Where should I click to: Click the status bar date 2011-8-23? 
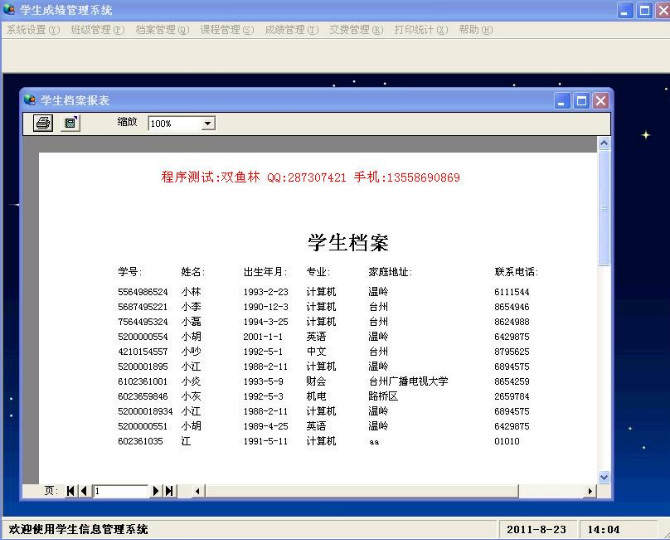coord(536,529)
